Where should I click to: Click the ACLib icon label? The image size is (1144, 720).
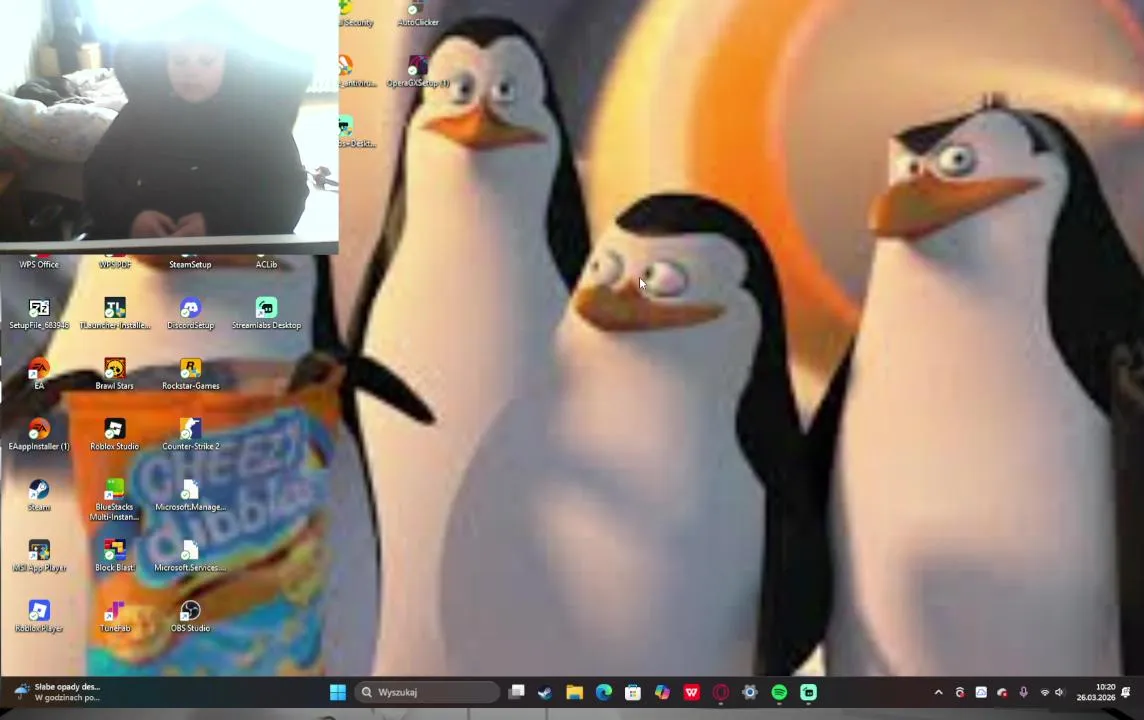coord(266,265)
